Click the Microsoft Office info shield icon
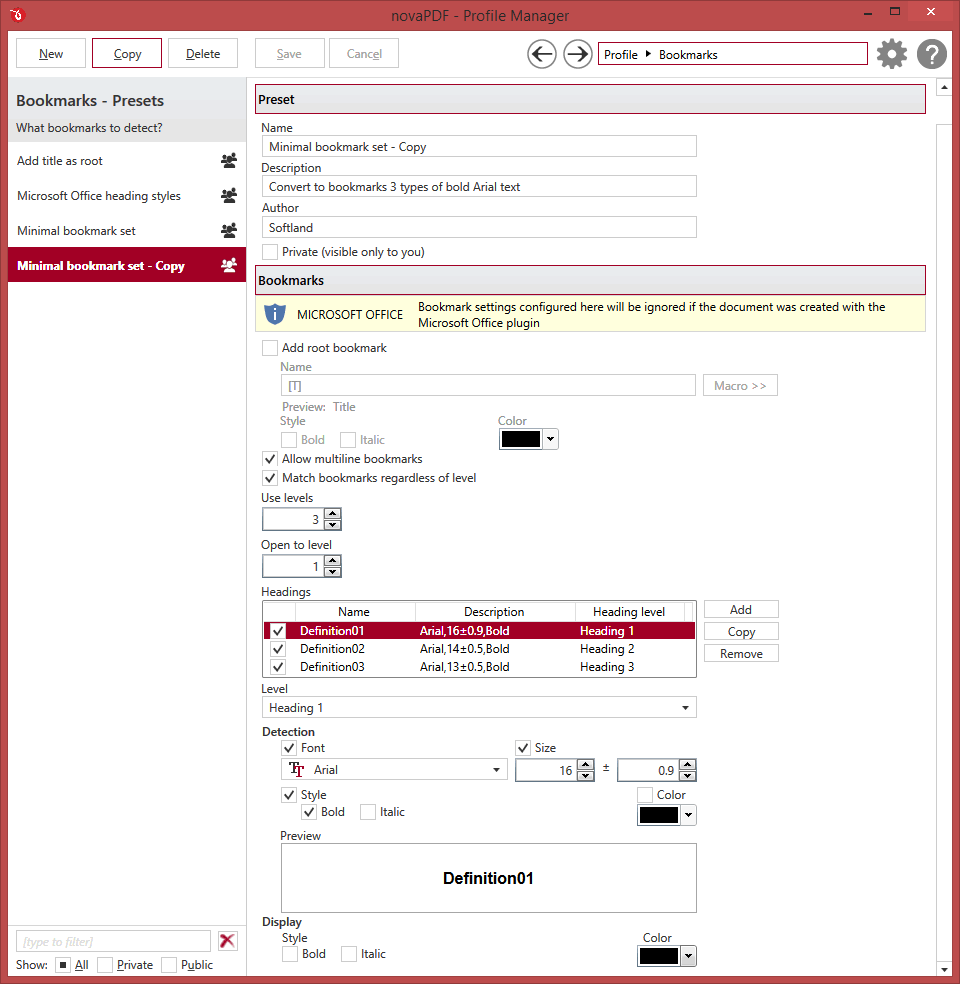Screen dimensions: 960x984 (275, 314)
